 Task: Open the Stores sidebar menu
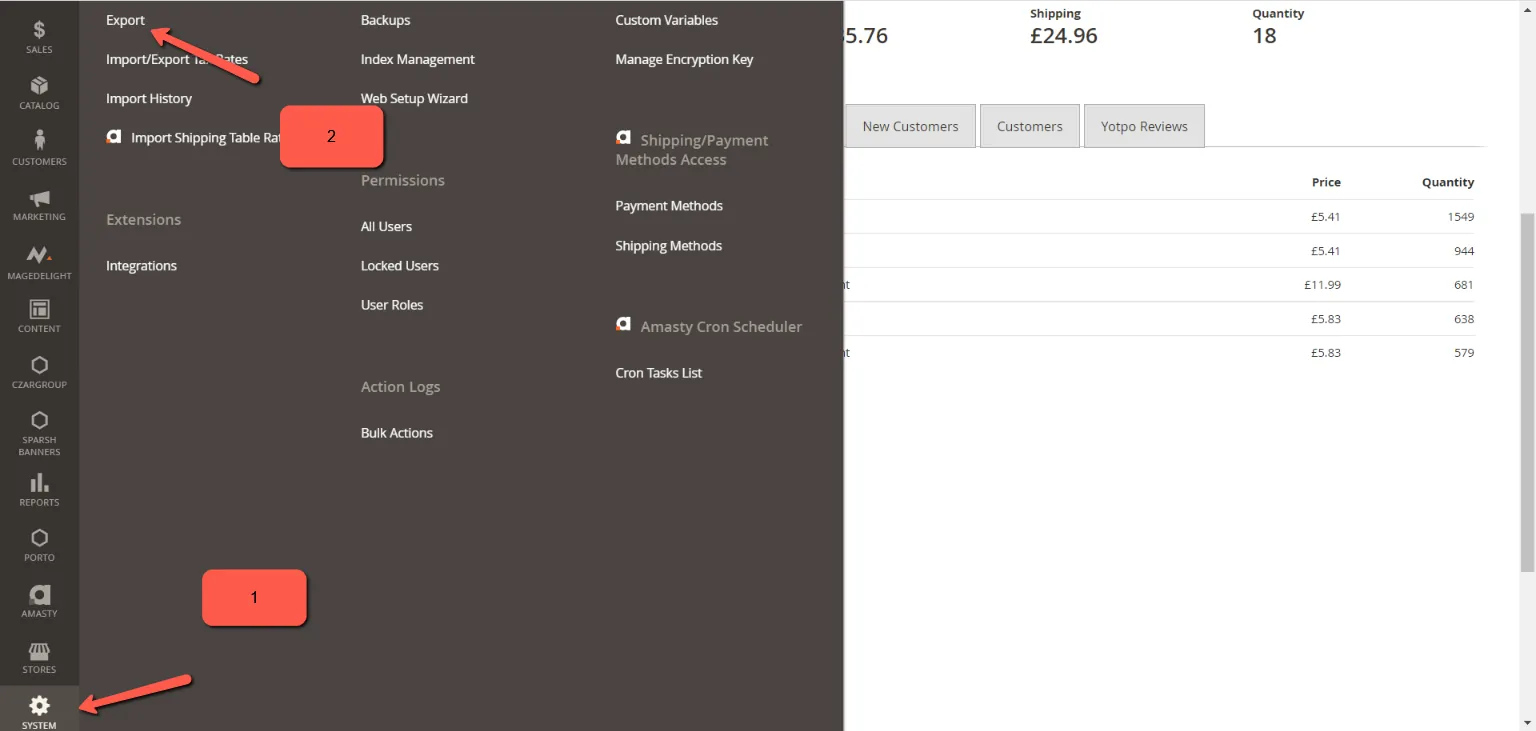(39, 657)
